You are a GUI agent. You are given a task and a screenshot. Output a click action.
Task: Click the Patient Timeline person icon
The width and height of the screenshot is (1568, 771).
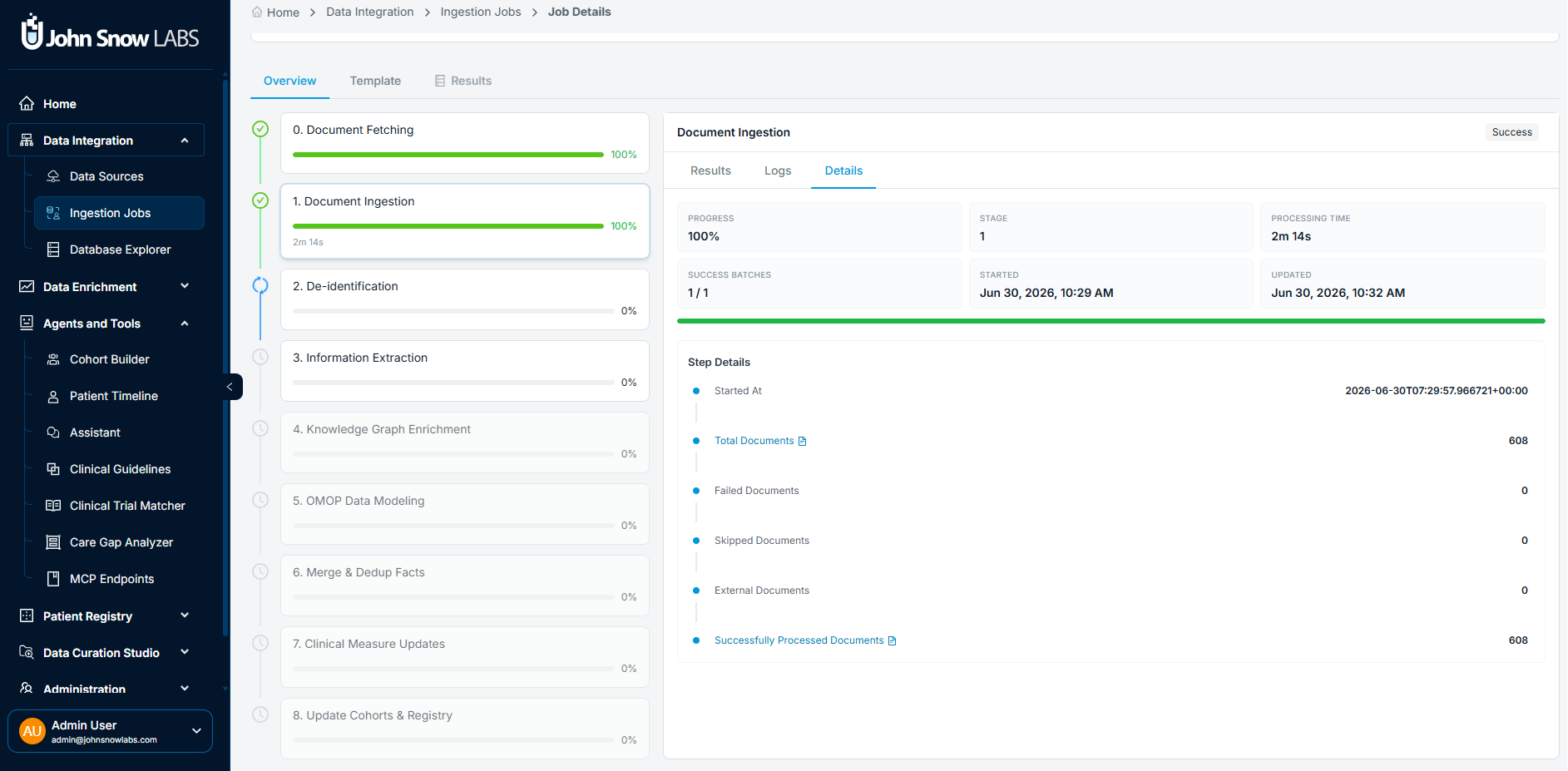pos(53,396)
